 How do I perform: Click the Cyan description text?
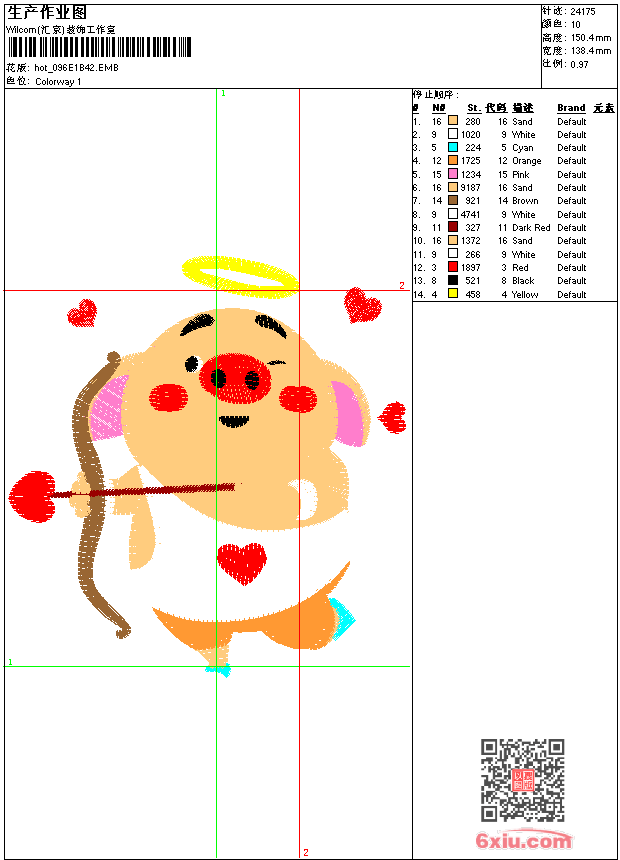pos(523,148)
